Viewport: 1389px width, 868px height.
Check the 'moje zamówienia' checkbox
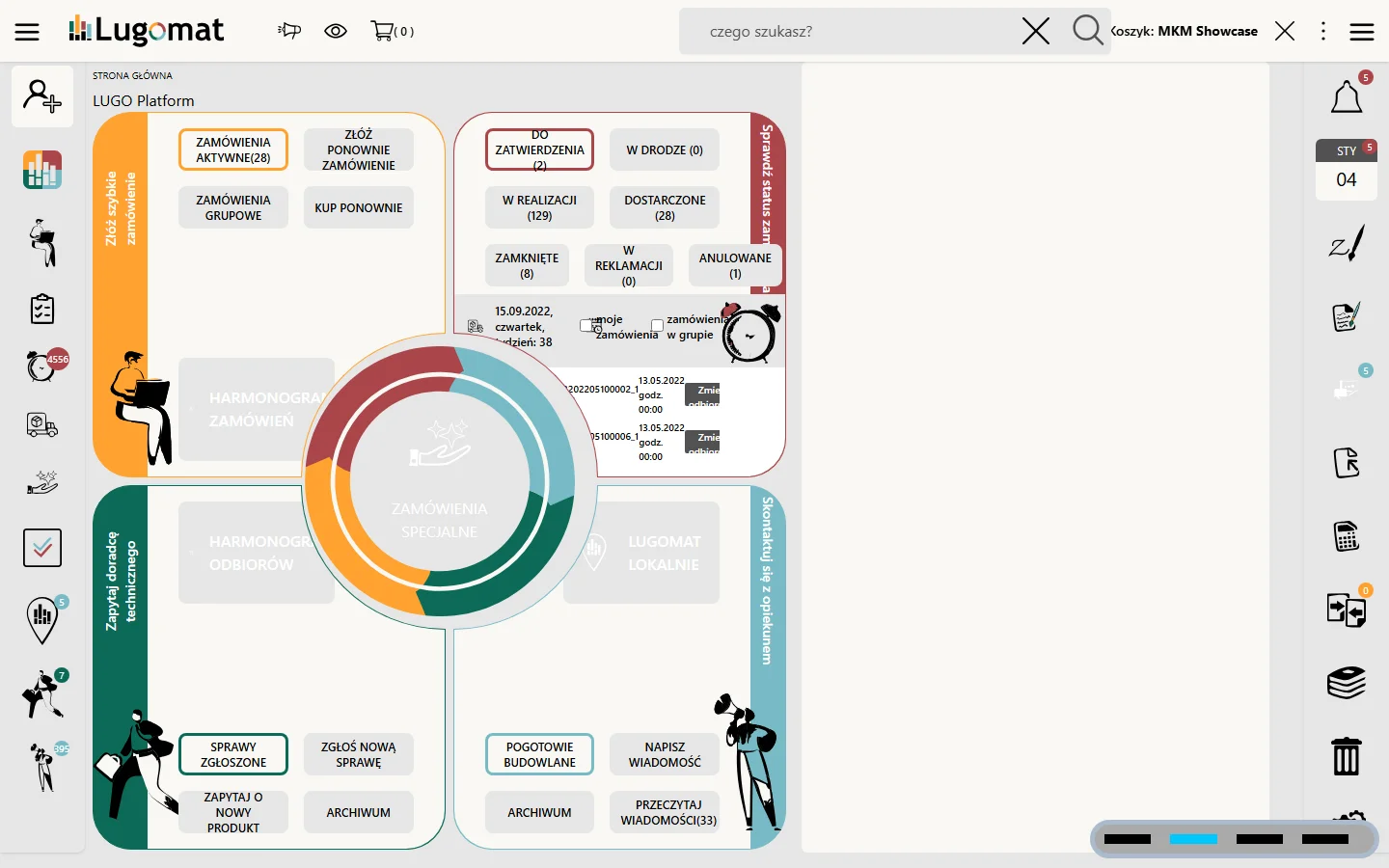point(586,326)
